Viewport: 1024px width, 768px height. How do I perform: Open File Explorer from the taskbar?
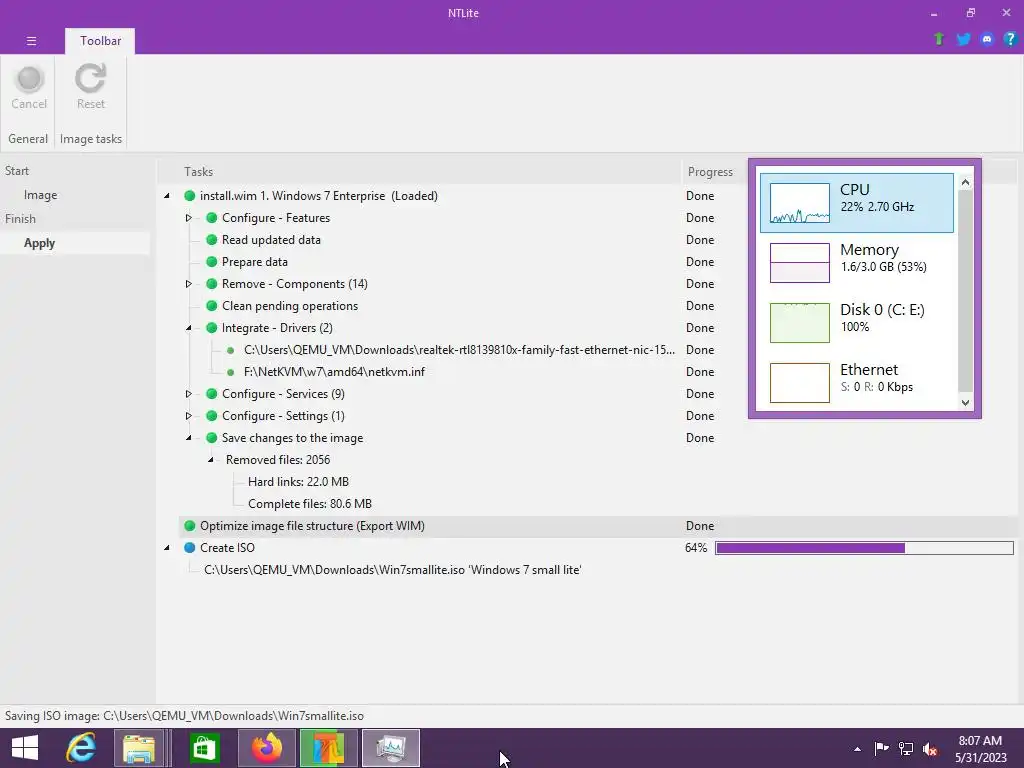[x=139, y=748]
